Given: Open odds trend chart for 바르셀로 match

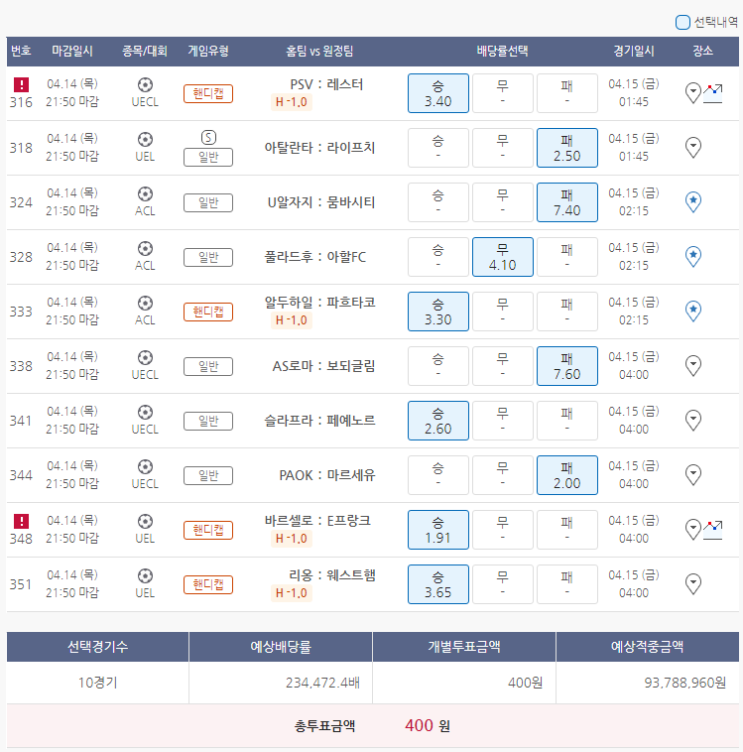Looking at the screenshot, I should 713,530.
